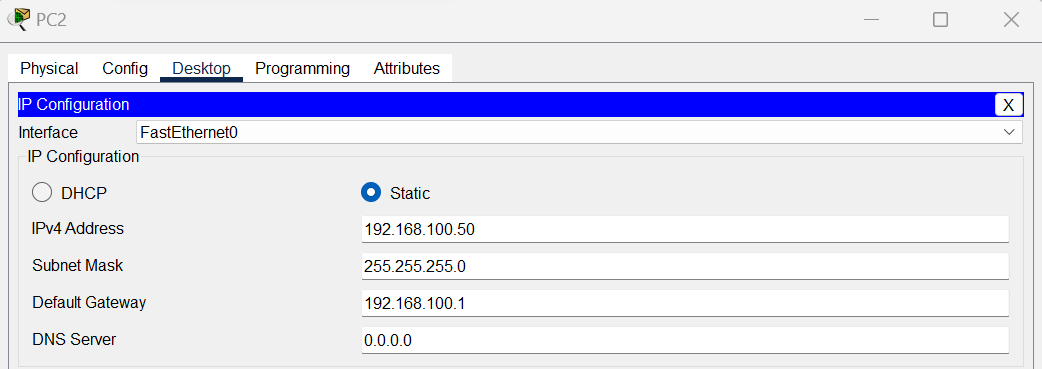Image resolution: width=1042 pixels, height=369 pixels.
Task: Click the Subnet Mask field
Action: [685, 267]
